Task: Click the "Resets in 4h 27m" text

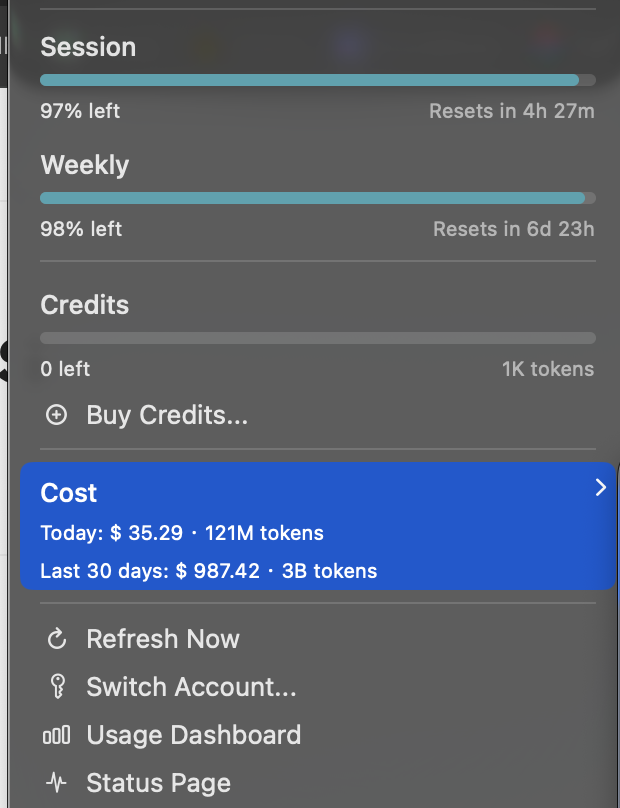Action: 511,111
